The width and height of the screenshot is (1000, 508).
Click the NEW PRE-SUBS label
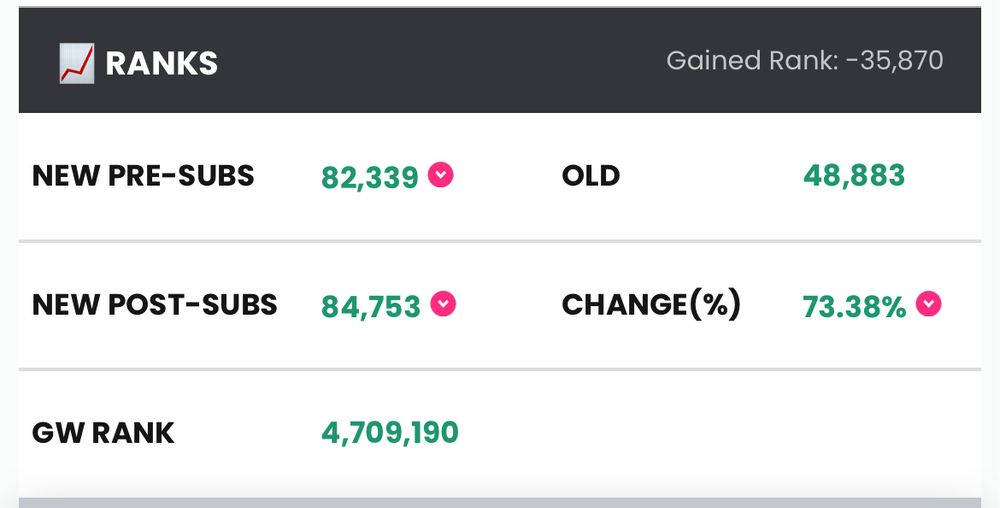[143, 175]
